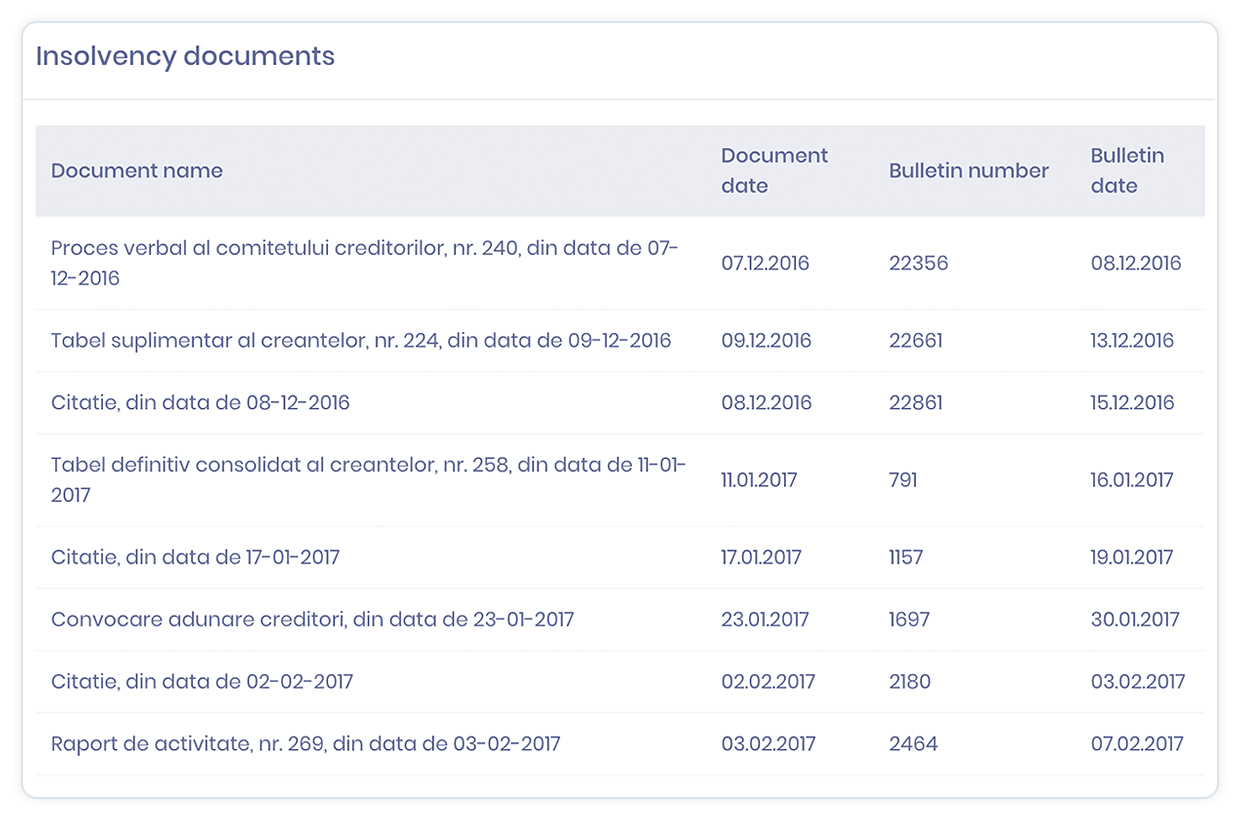Open 'Convocare adunare creditori' document
The image size is (1240, 820).
(313, 619)
